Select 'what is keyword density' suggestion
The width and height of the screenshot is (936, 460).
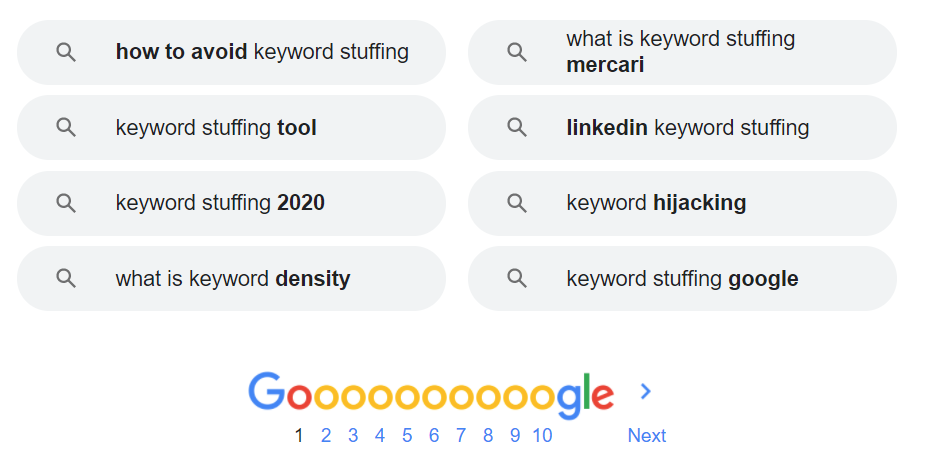(231, 279)
